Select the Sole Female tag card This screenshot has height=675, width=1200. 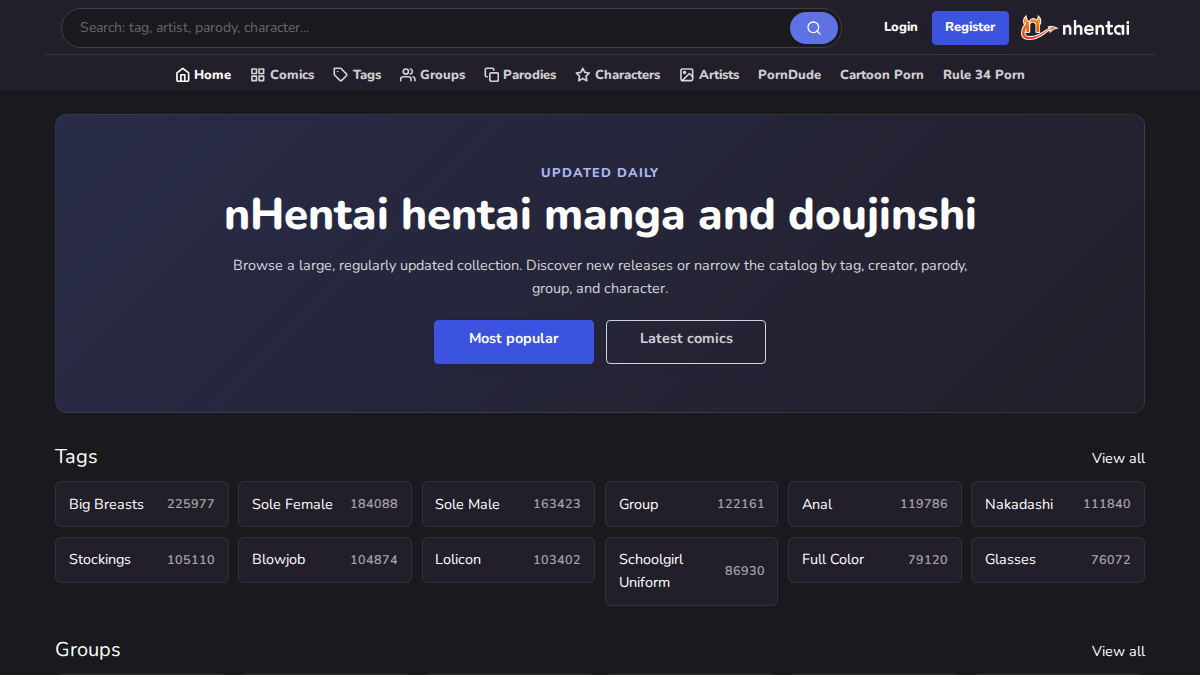pyautogui.click(x=325, y=504)
